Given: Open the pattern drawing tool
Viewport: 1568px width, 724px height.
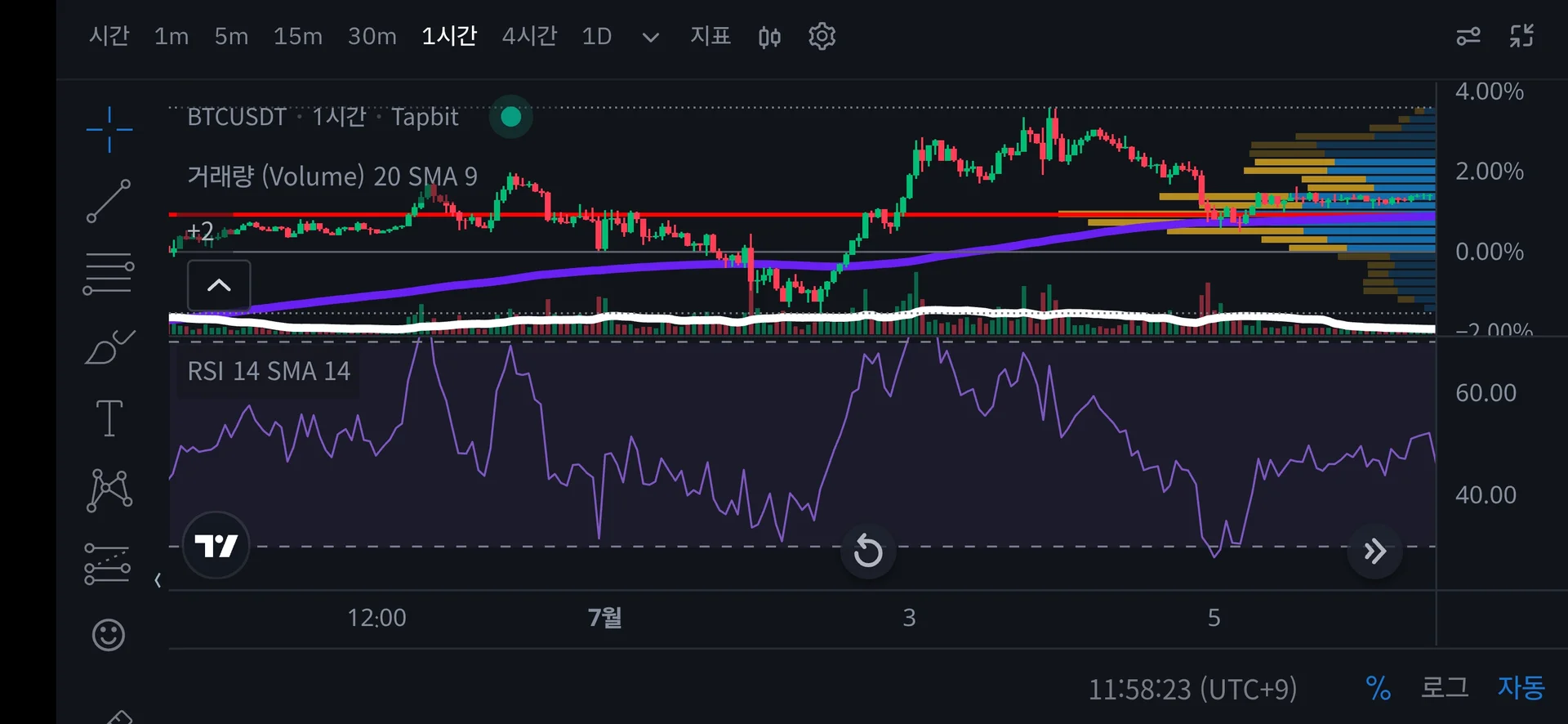Looking at the screenshot, I should tap(109, 490).
